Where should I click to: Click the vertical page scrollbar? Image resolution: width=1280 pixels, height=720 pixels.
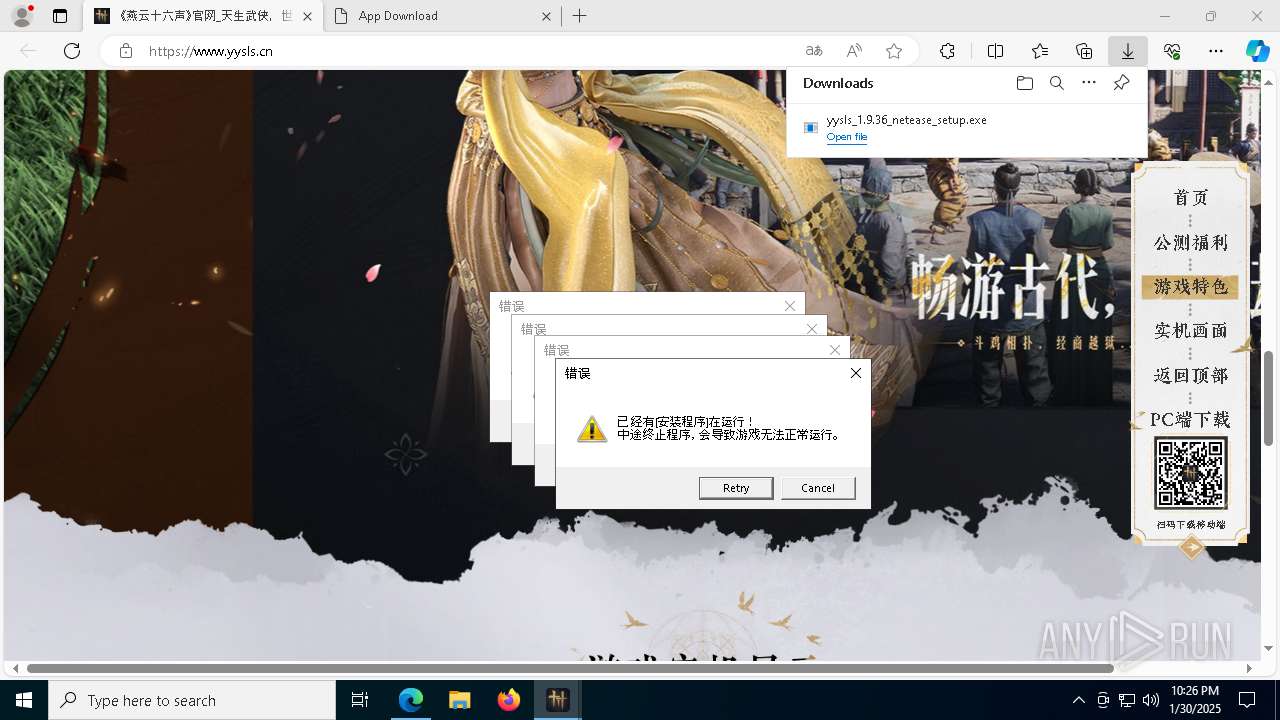[x=1269, y=398]
